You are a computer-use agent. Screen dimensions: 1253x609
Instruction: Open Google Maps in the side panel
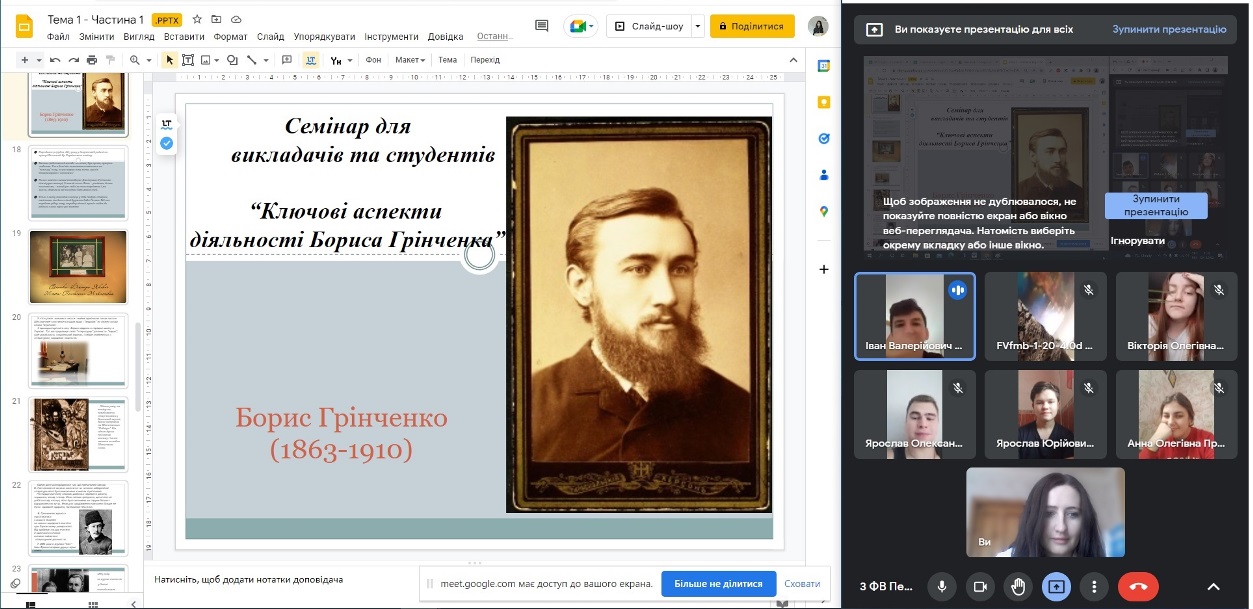(824, 211)
